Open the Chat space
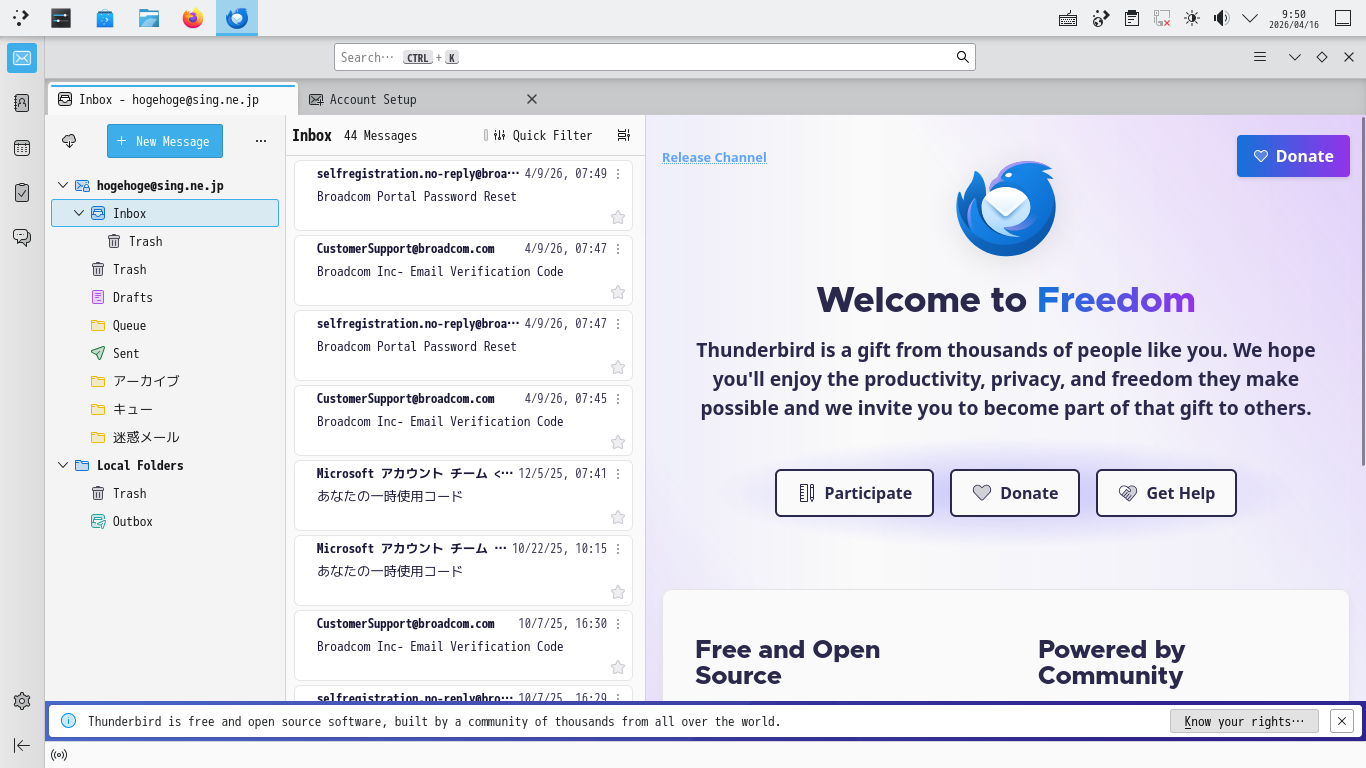This screenshot has width=1366, height=768. (22, 237)
